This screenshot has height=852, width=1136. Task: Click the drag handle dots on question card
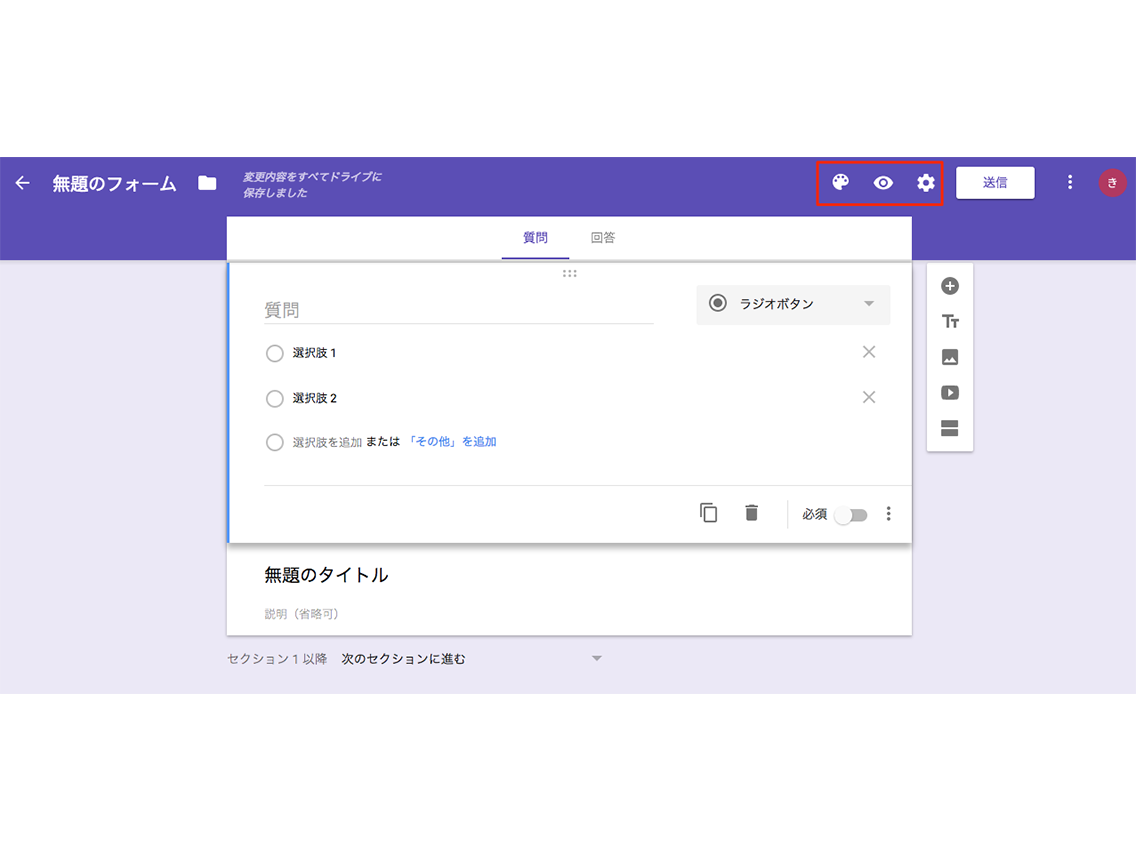[569, 274]
